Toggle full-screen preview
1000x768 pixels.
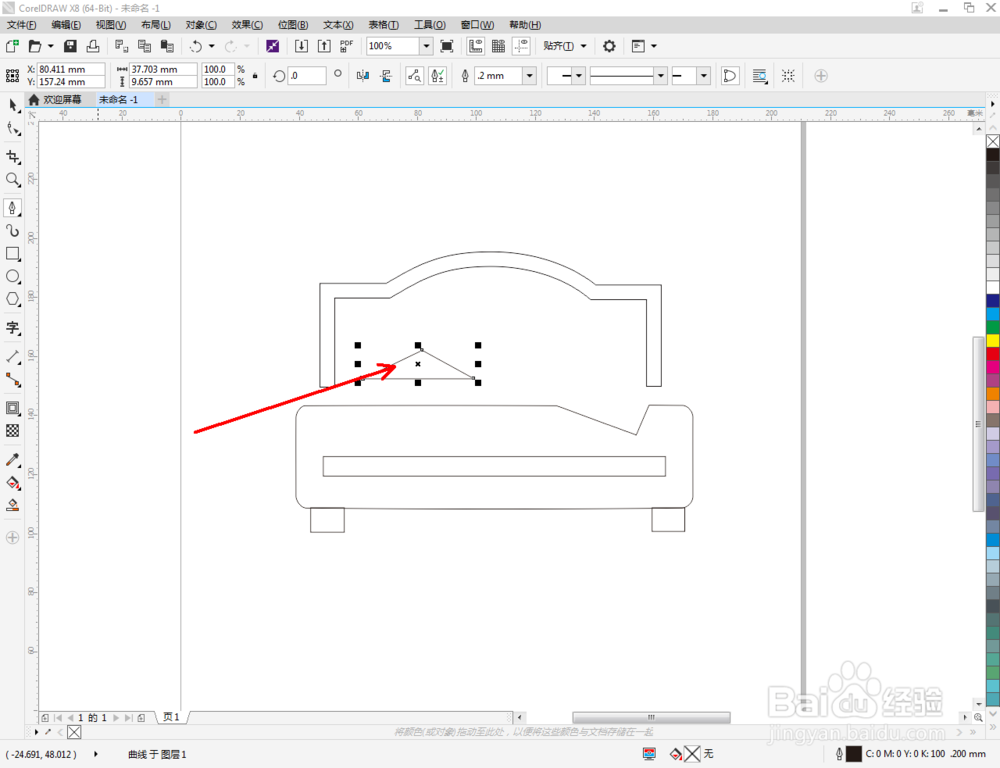pos(447,46)
